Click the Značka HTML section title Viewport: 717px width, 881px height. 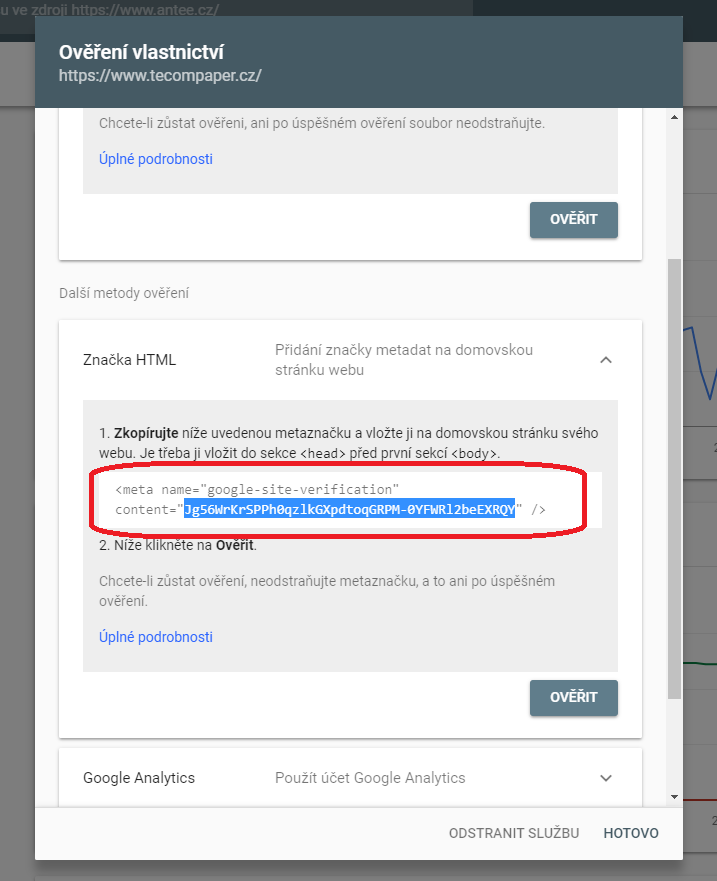[129, 360]
